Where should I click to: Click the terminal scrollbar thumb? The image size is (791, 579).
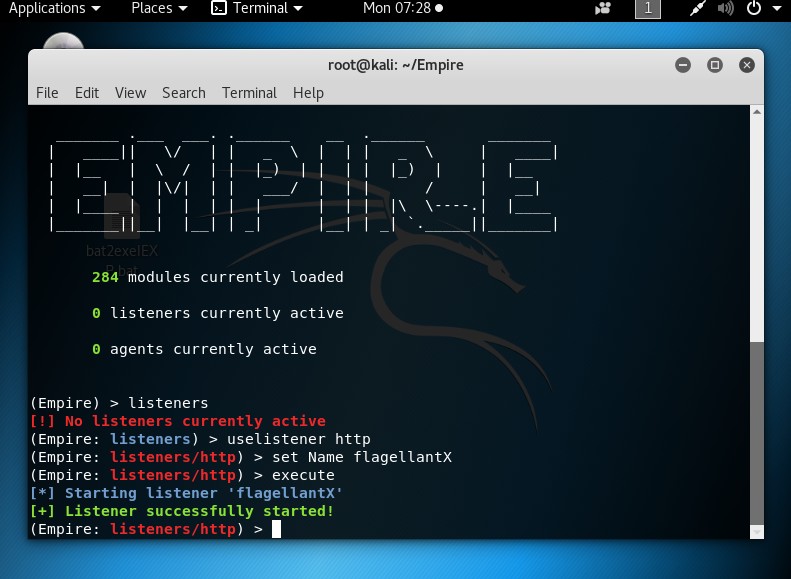click(757, 433)
